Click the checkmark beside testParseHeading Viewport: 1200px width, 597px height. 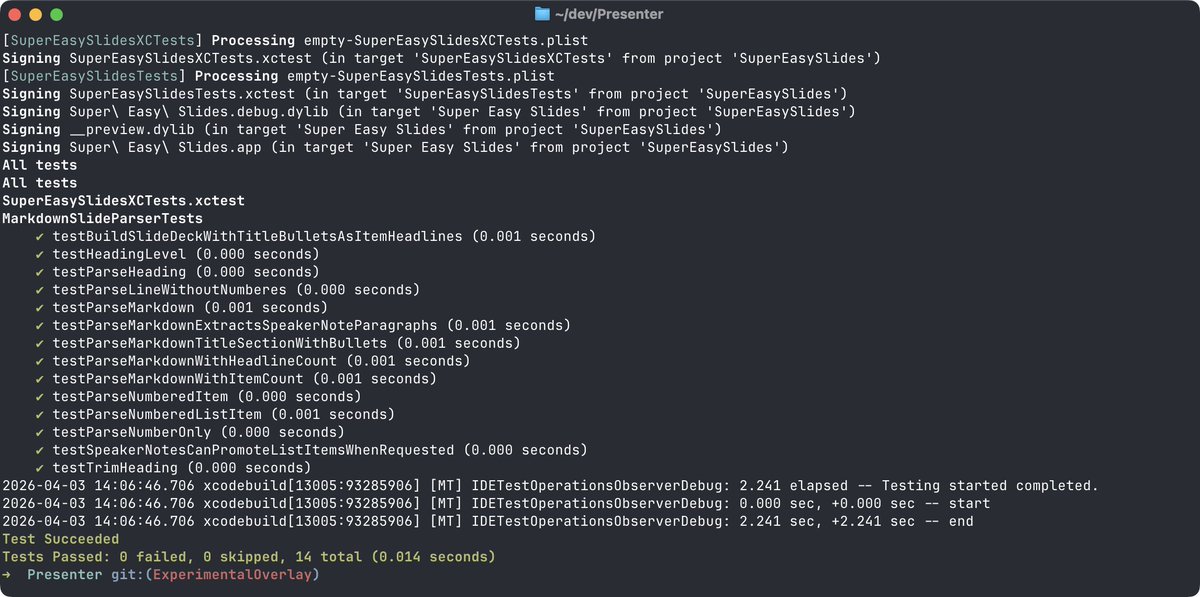39,272
